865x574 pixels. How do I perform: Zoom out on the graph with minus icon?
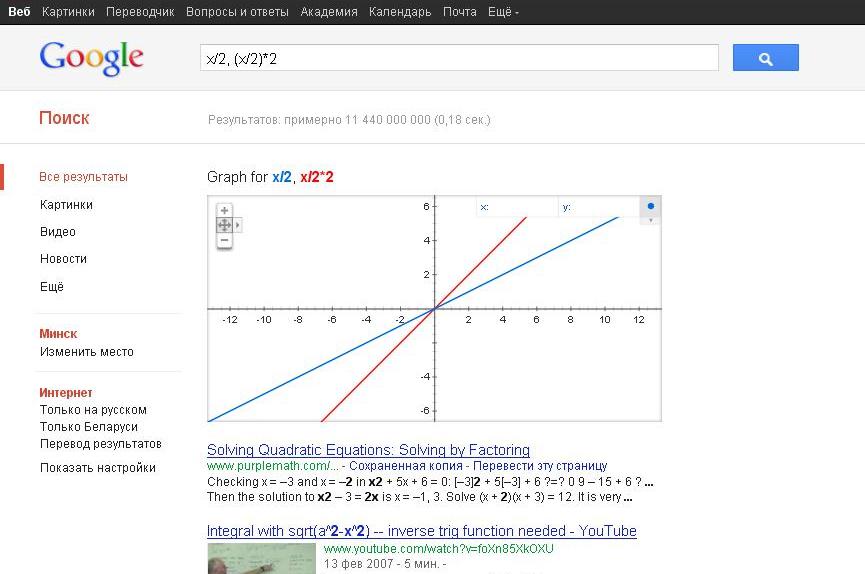[x=224, y=241]
